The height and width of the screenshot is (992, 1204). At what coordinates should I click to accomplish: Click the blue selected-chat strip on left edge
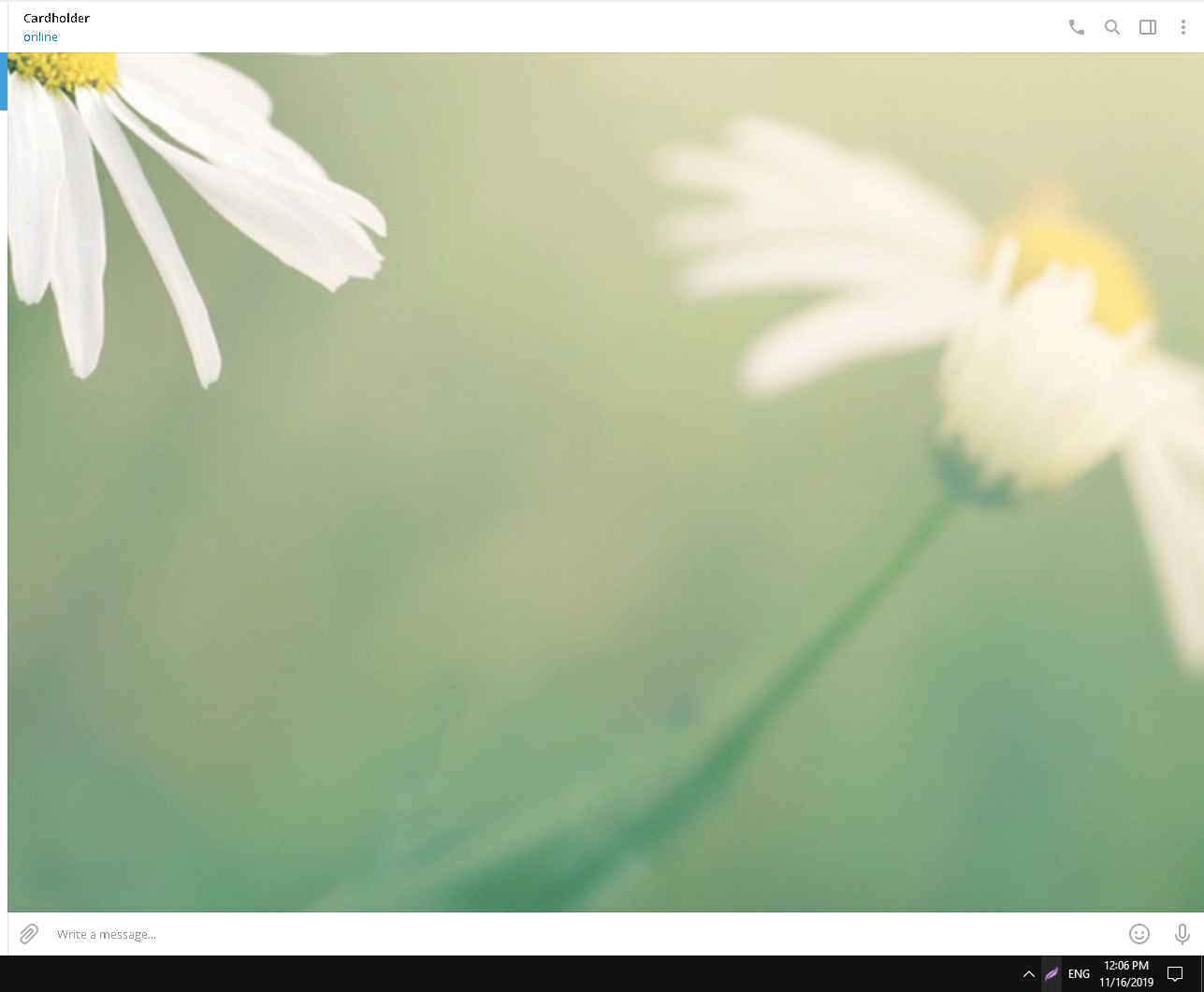coord(3,81)
